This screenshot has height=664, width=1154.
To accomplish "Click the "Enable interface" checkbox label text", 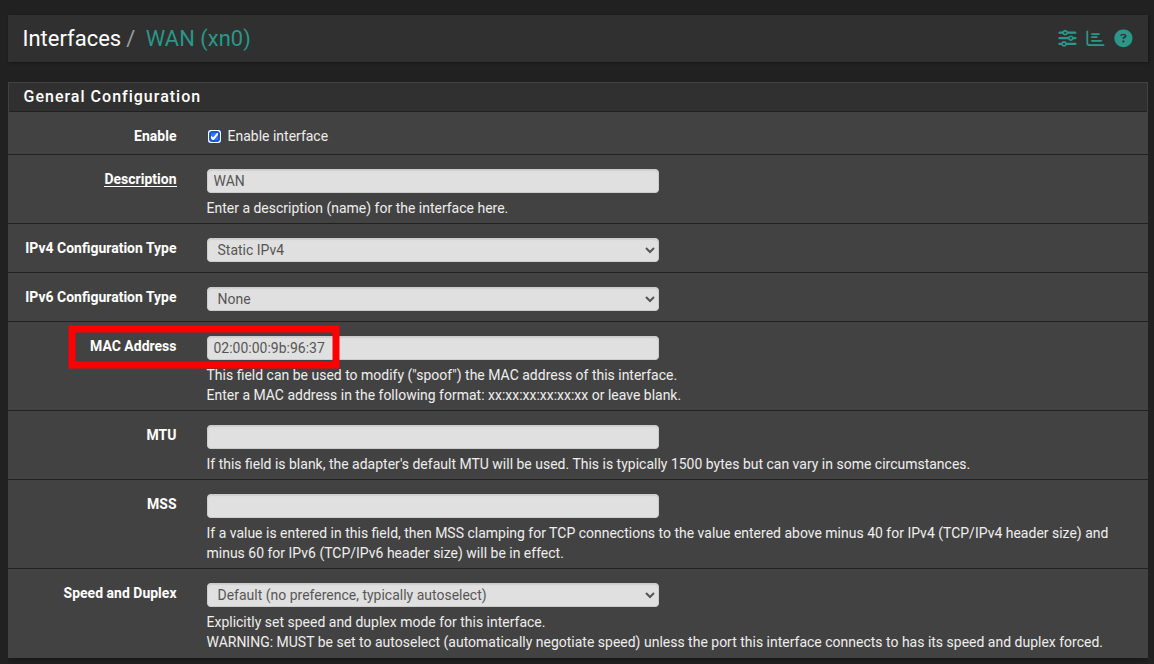I will [277, 136].
